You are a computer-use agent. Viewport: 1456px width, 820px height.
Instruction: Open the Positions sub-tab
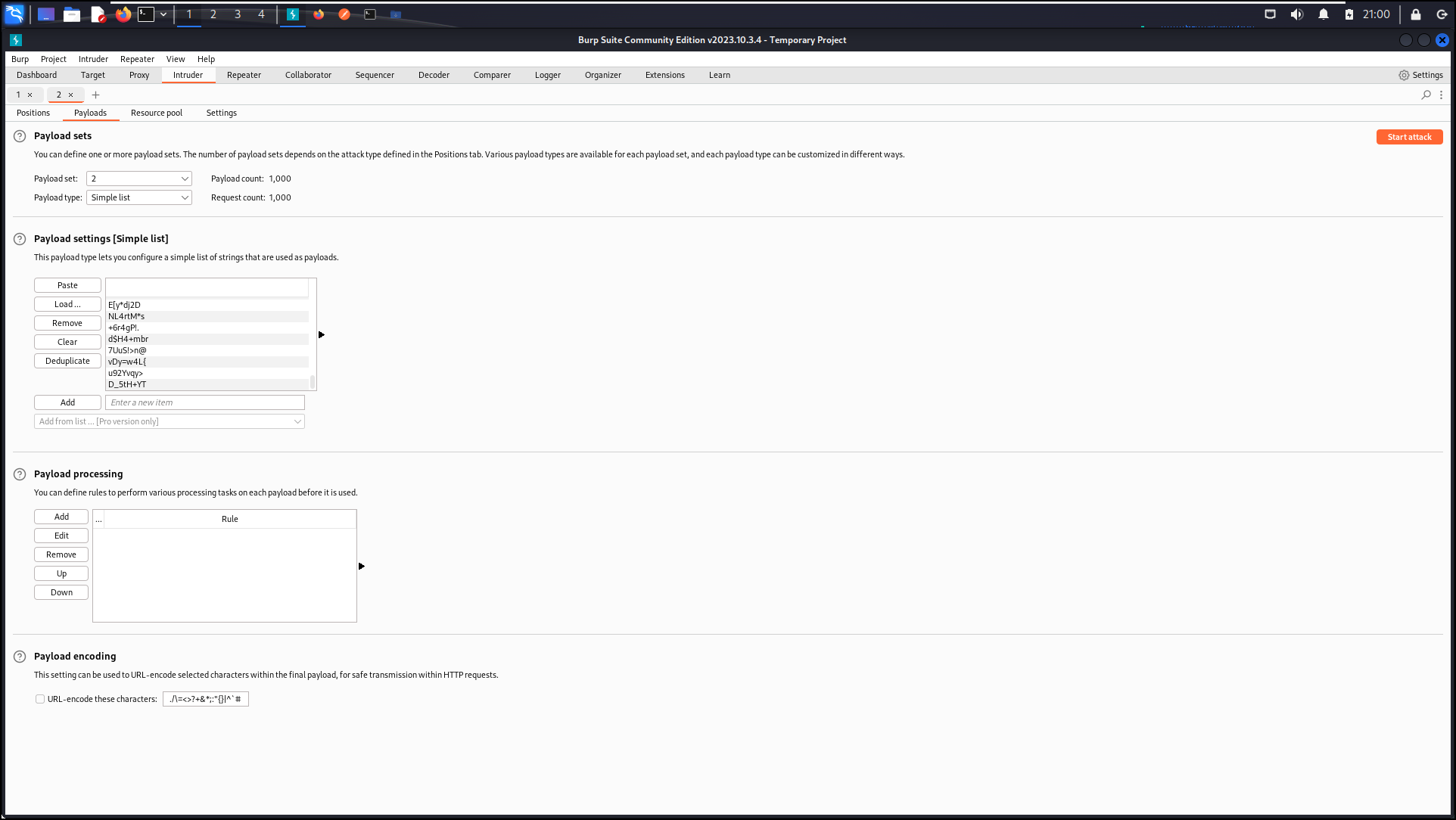(x=33, y=113)
